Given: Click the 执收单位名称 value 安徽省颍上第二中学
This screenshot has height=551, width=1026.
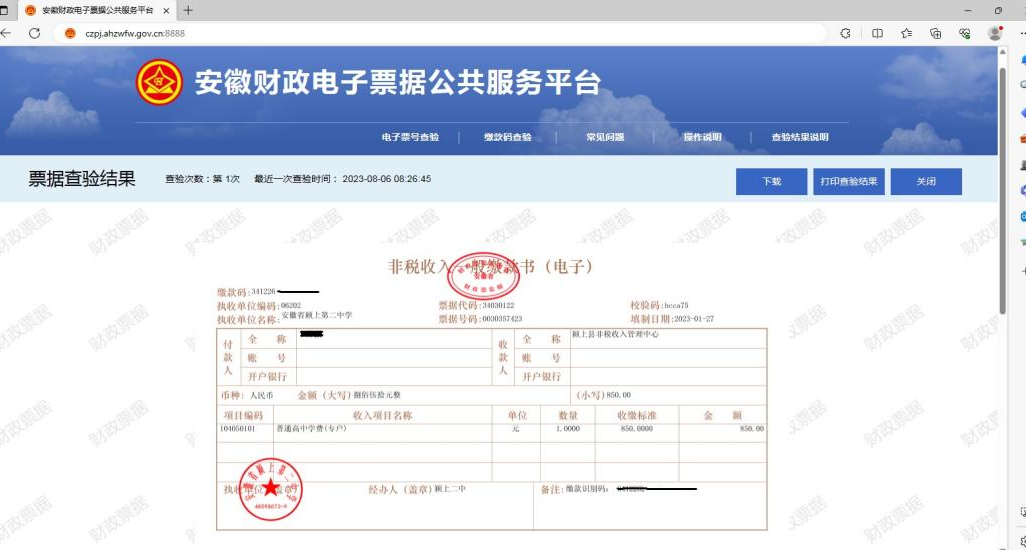Looking at the screenshot, I should click(317, 315).
